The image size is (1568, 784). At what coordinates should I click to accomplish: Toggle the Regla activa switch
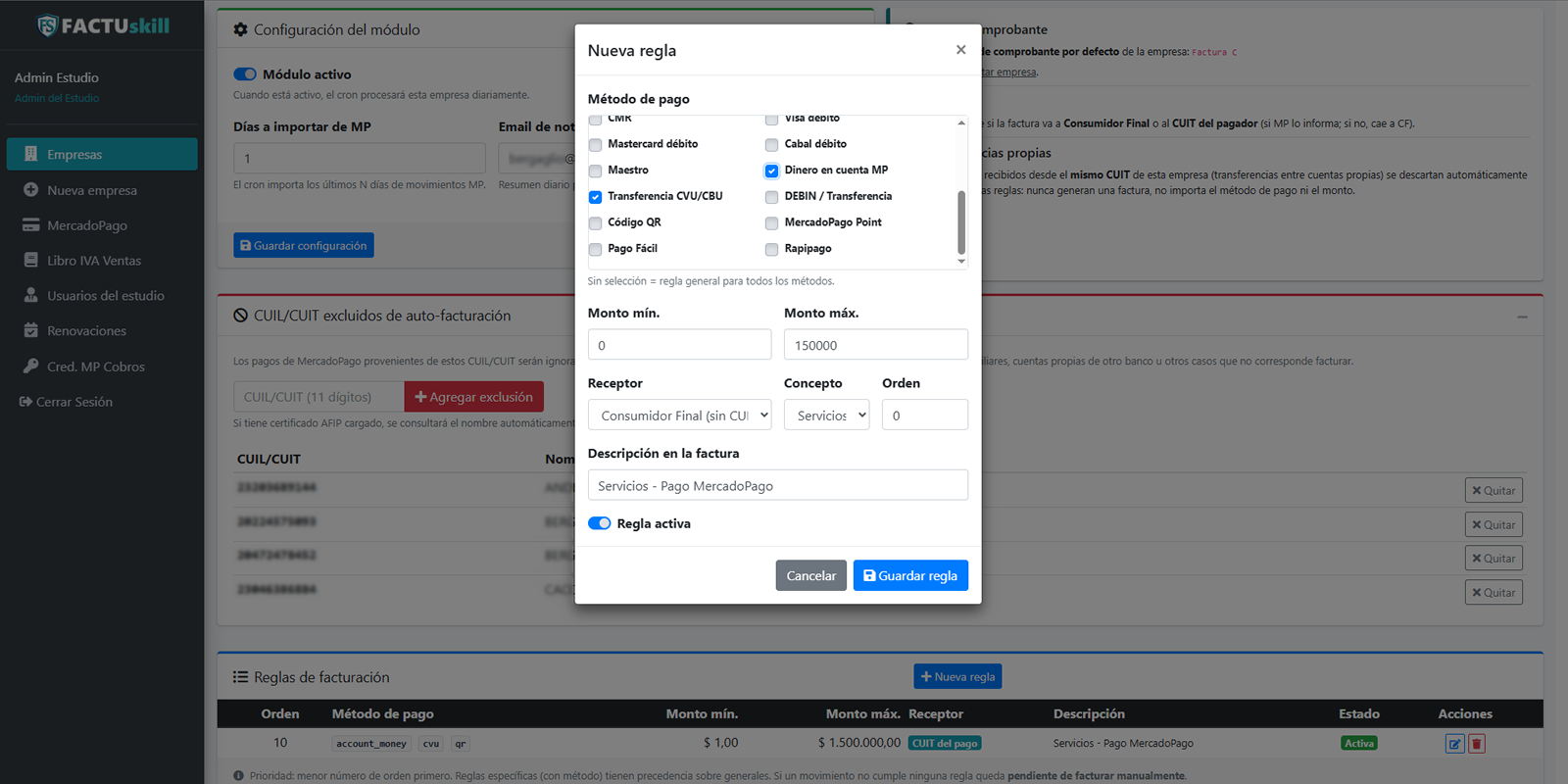(600, 523)
